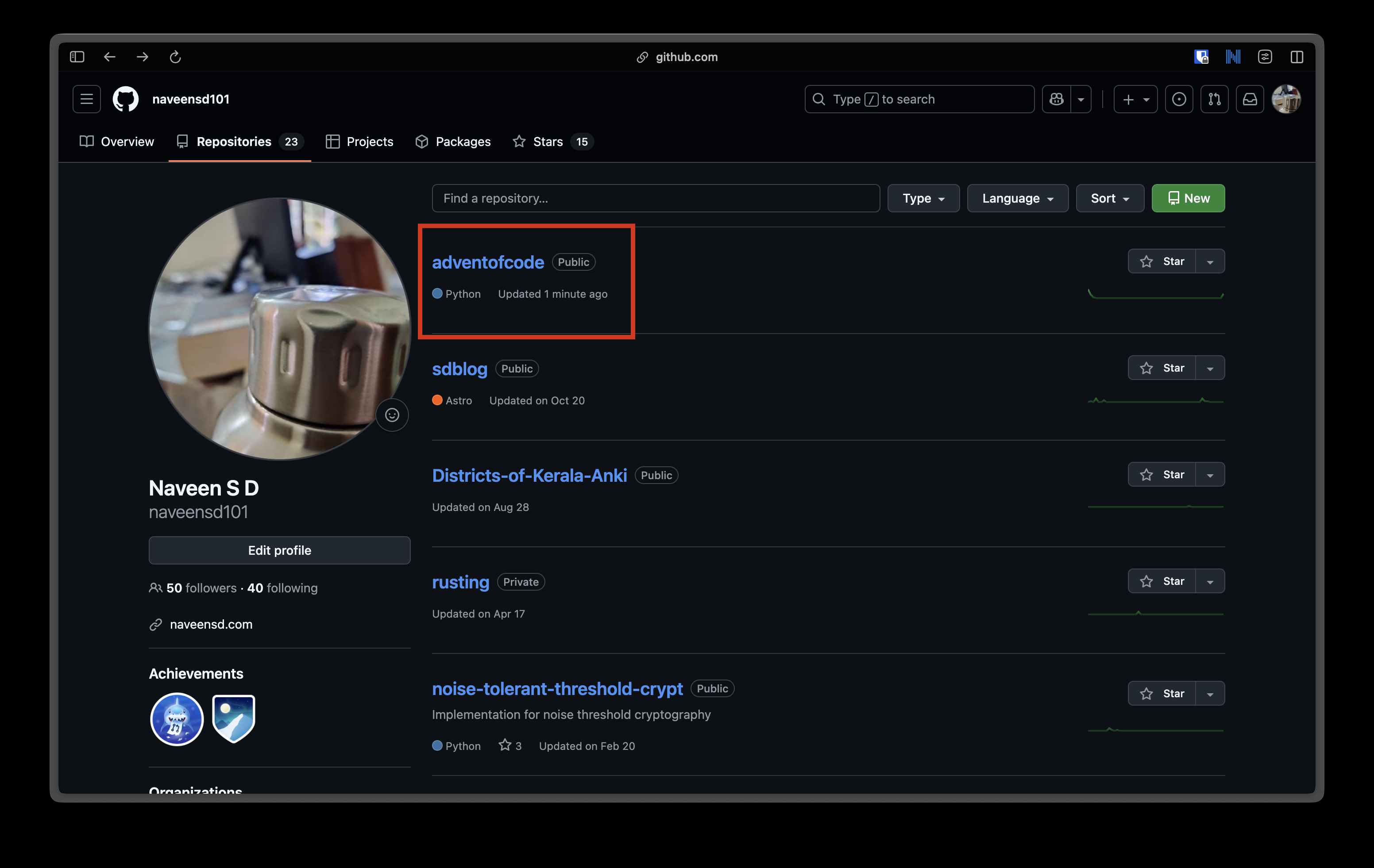Screen dimensions: 1374x868
Task: Open the hamburger navigation menu
Action: tap(87, 99)
